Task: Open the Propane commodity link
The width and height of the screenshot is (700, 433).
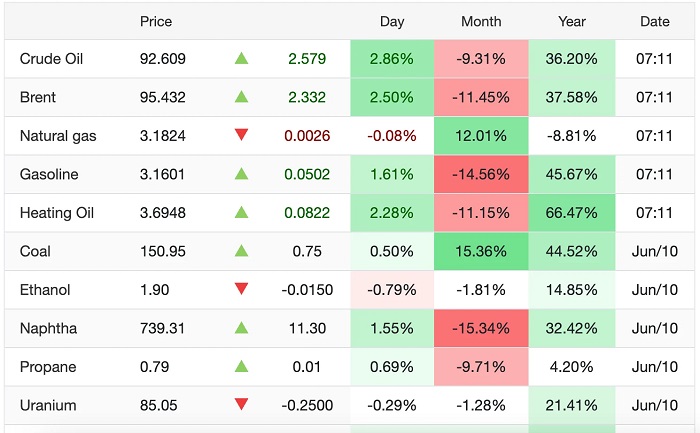Action: pyautogui.click(x=48, y=367)
